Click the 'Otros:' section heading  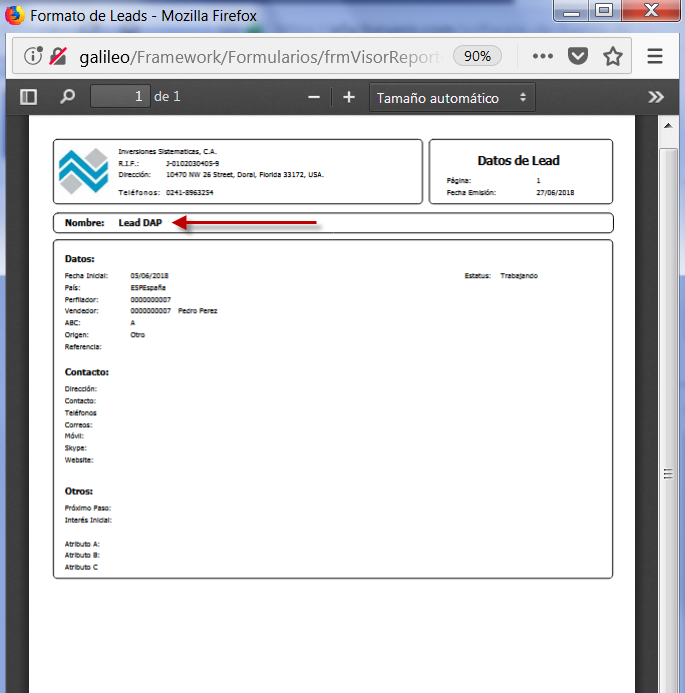[x=79, y=491]
